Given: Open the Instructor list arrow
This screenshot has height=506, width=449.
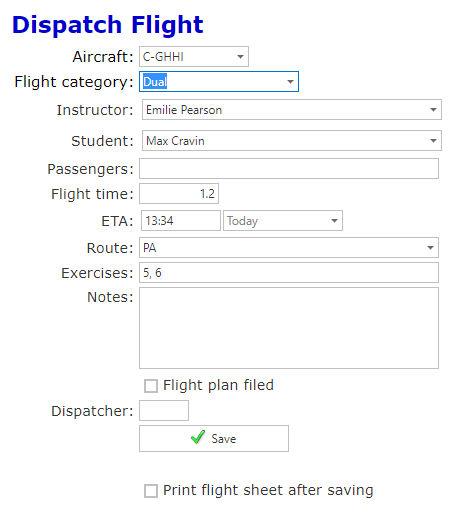Looking at the screenshot, I should coord(433,110).
